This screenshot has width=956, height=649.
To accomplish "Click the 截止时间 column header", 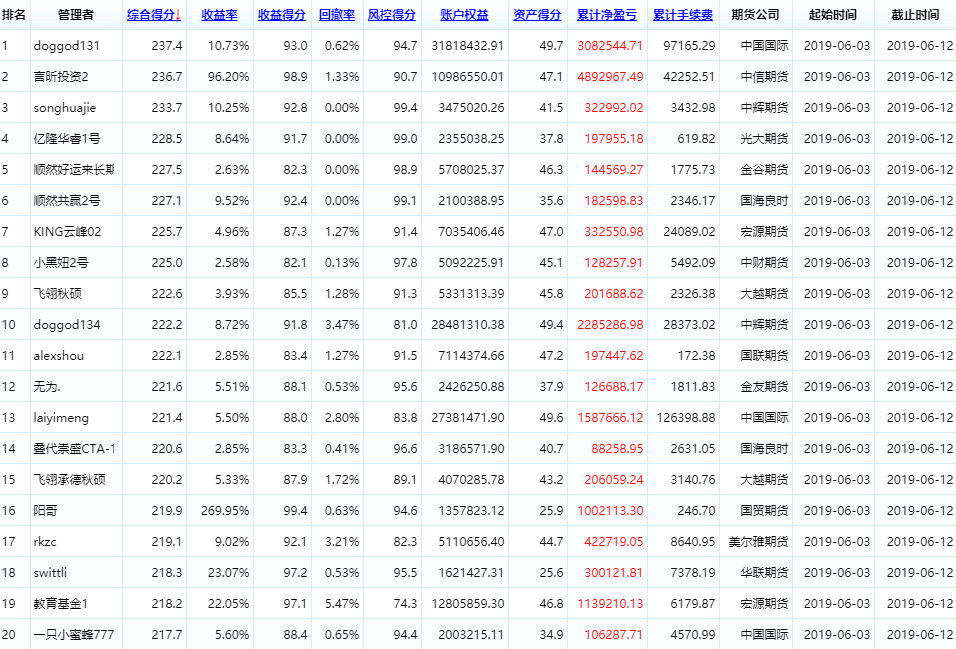I will coord(915,15).
